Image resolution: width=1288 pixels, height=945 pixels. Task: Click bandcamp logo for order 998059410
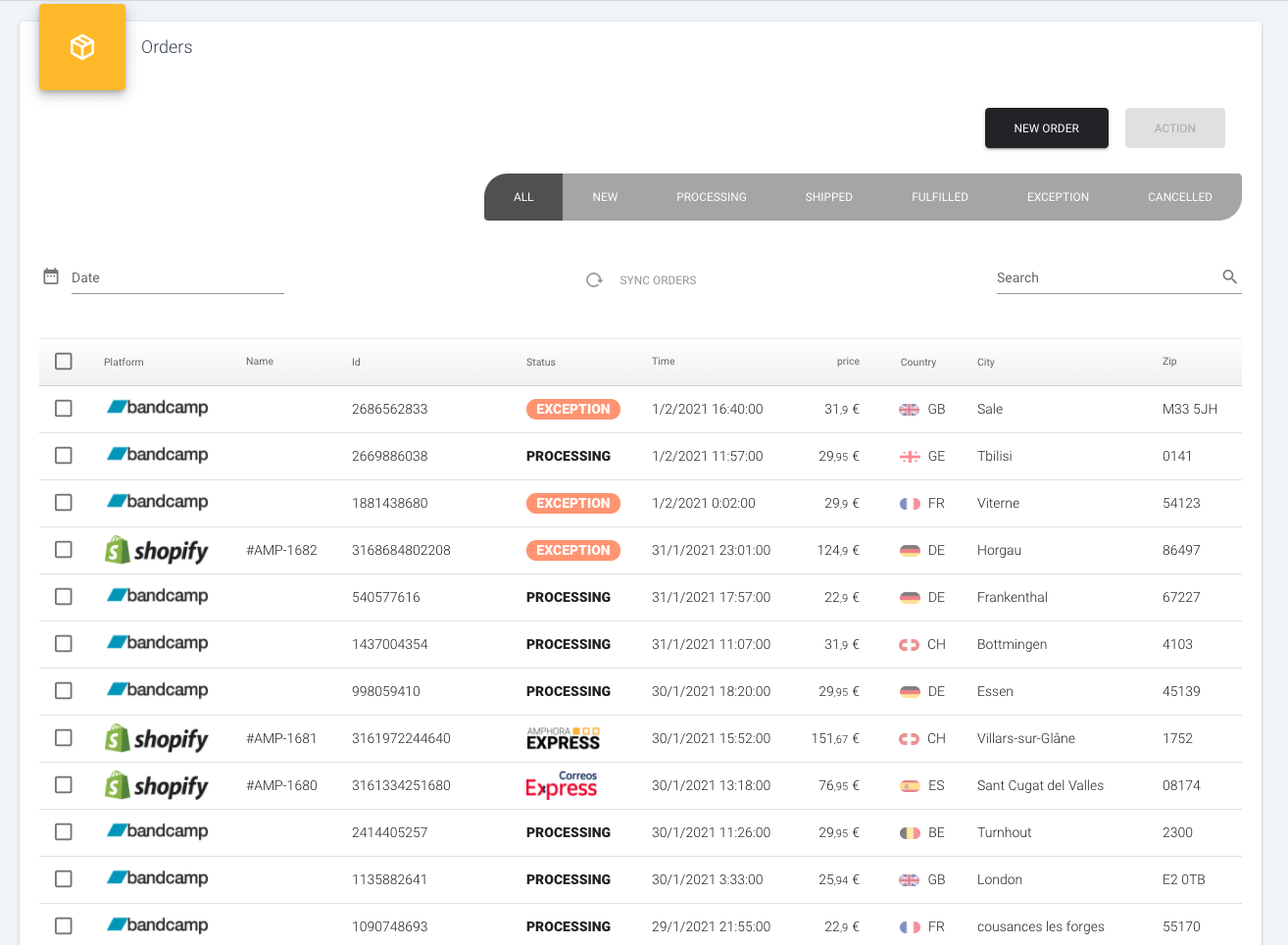[x=157, y=690]
